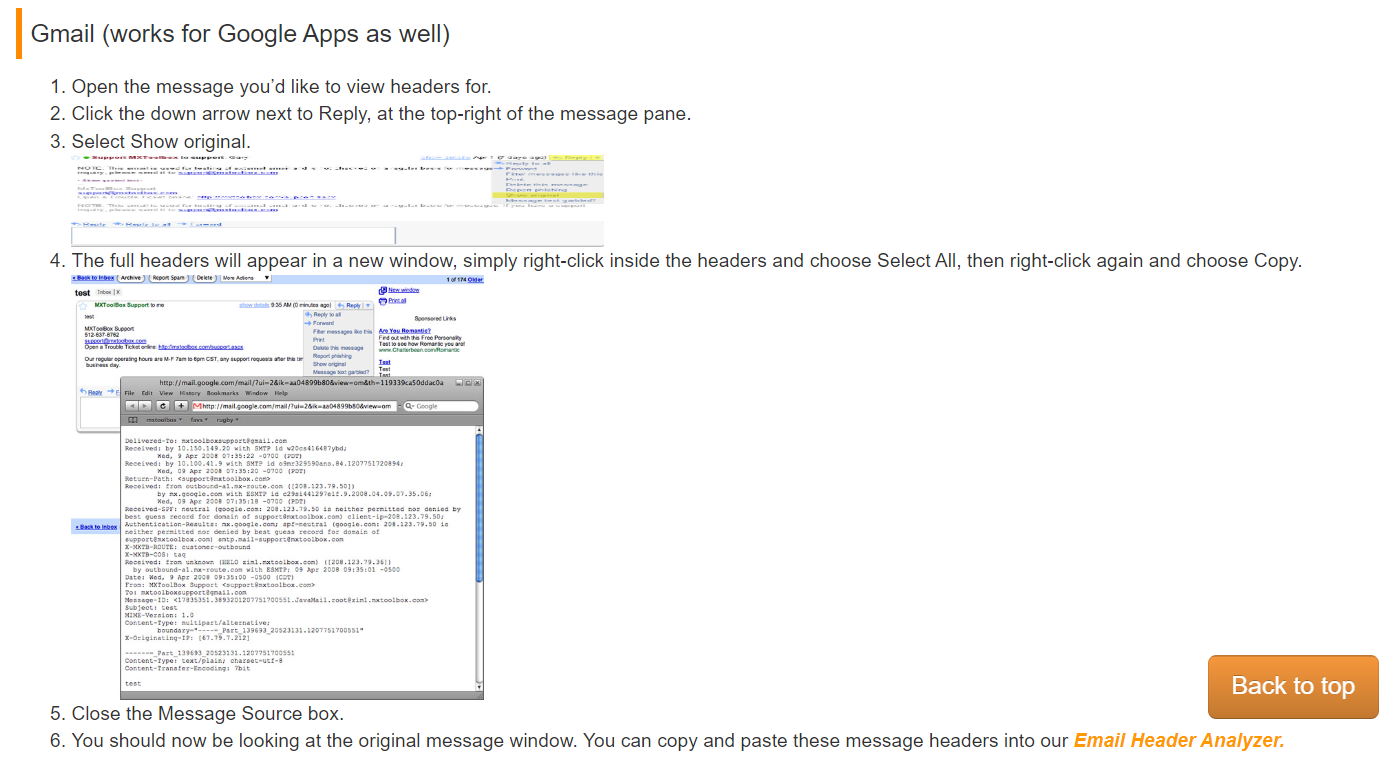The width and height of the screenshot is (1394, 770).
Task: Click step text 'Close the Message Source box.'
Action: 207,714
